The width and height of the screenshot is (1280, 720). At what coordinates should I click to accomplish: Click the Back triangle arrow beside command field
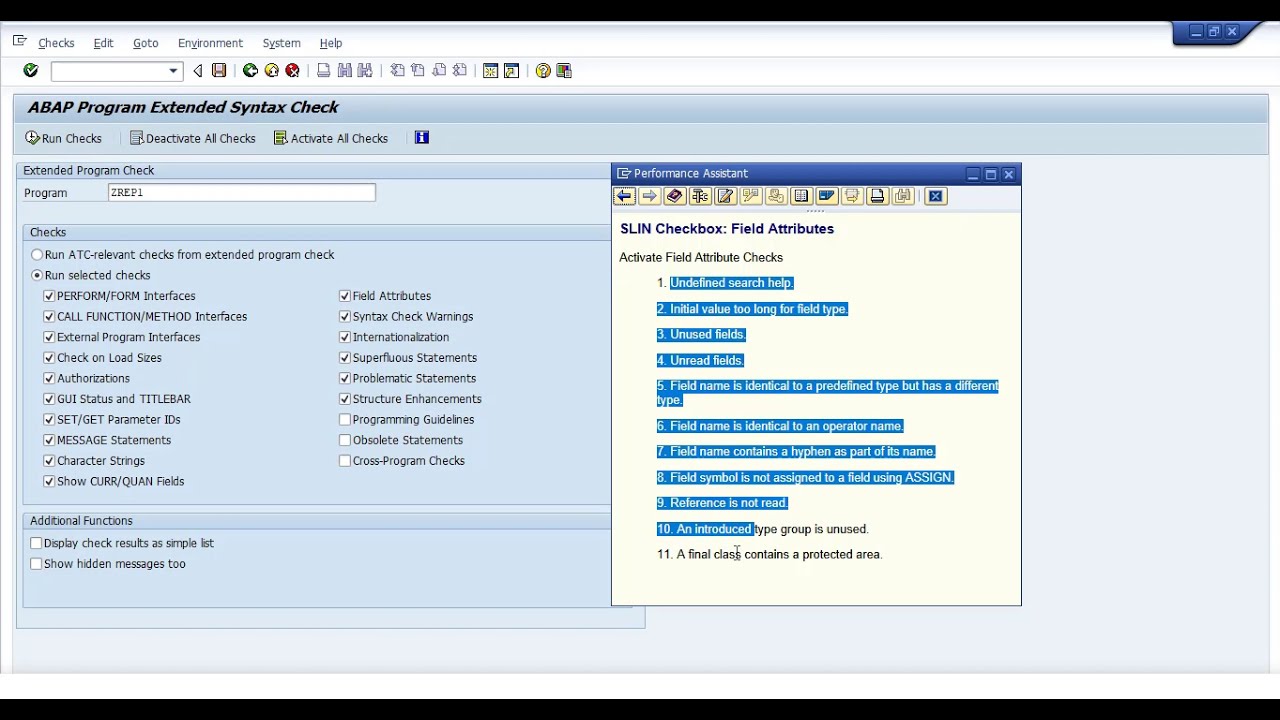point(198,71)
